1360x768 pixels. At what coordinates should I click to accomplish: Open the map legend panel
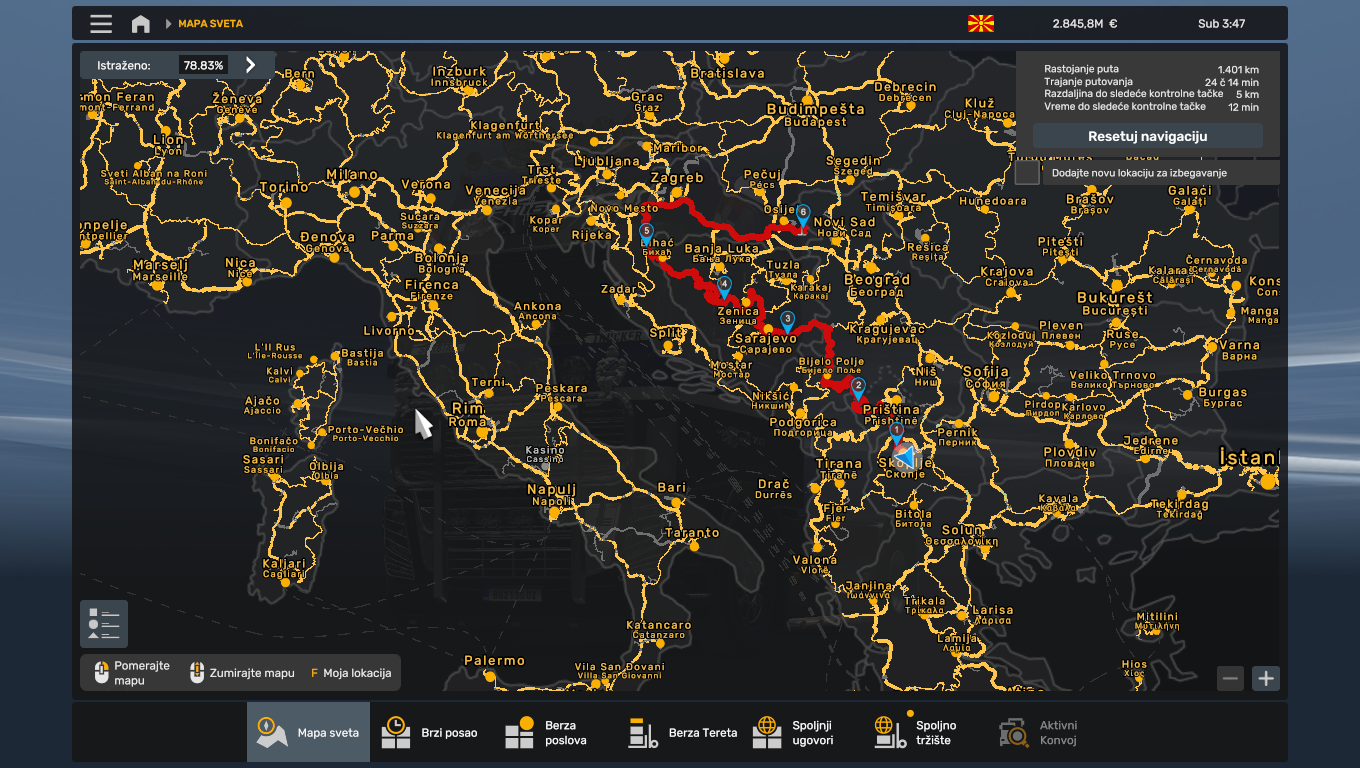[104, 624]
